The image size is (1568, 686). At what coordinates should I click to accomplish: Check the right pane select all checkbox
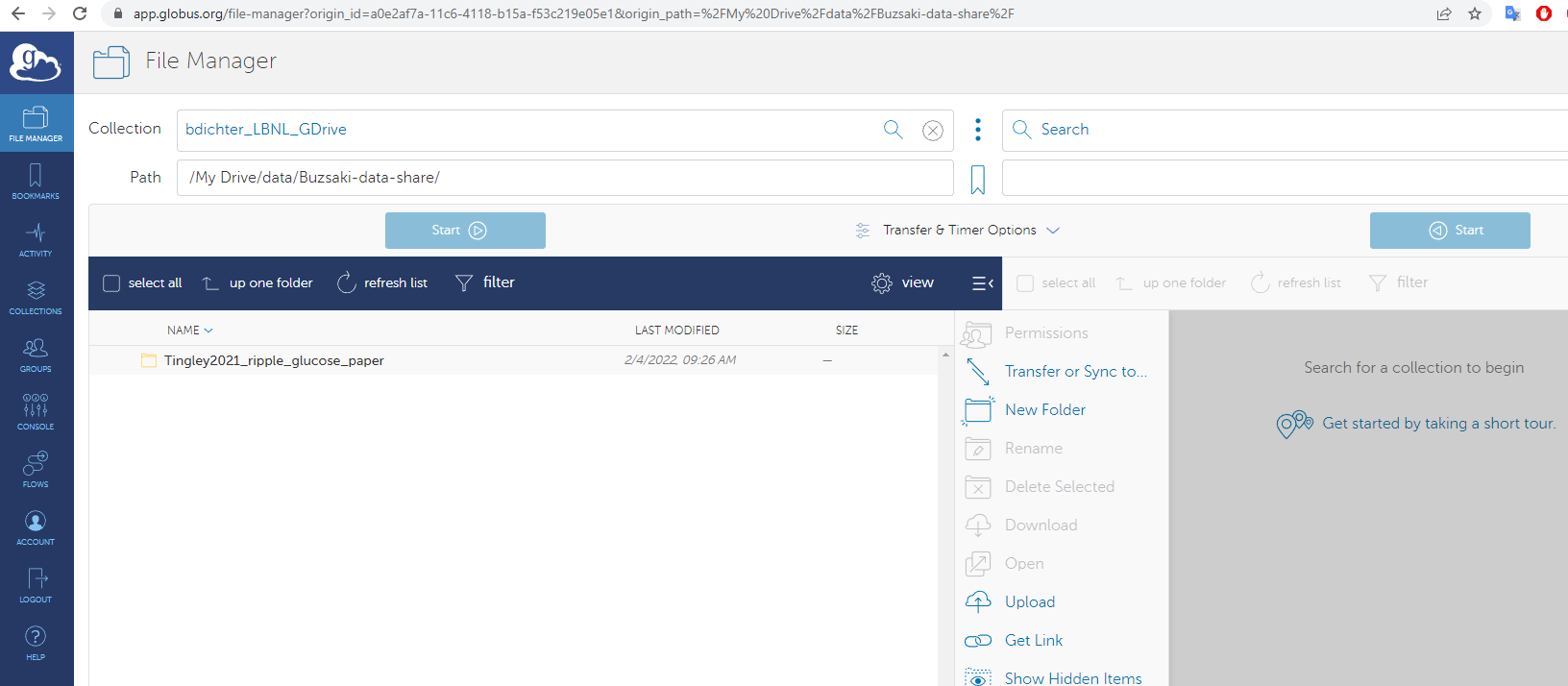1025,283
